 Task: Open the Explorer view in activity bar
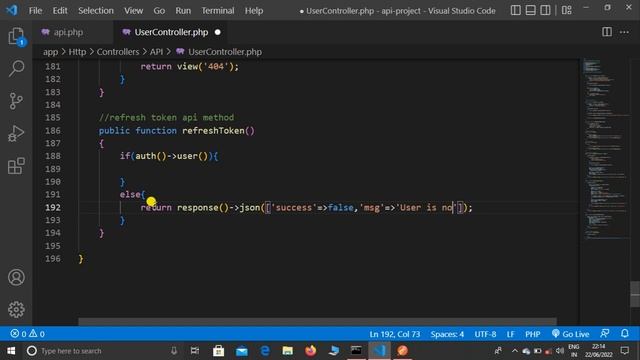(16, 36)
